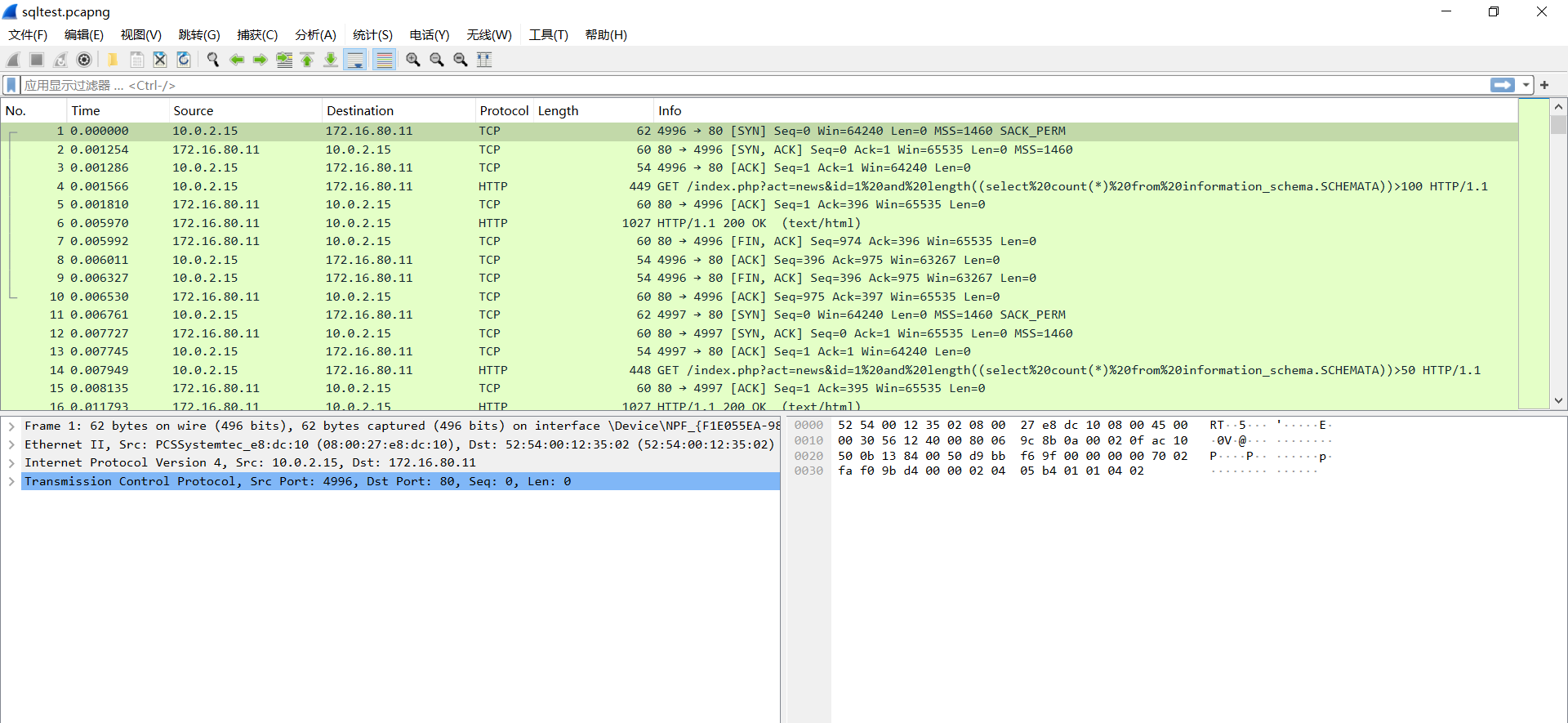The image size is (1568, 723).
Task: Click the stop capture square icon
Action: tap(37, 60)
